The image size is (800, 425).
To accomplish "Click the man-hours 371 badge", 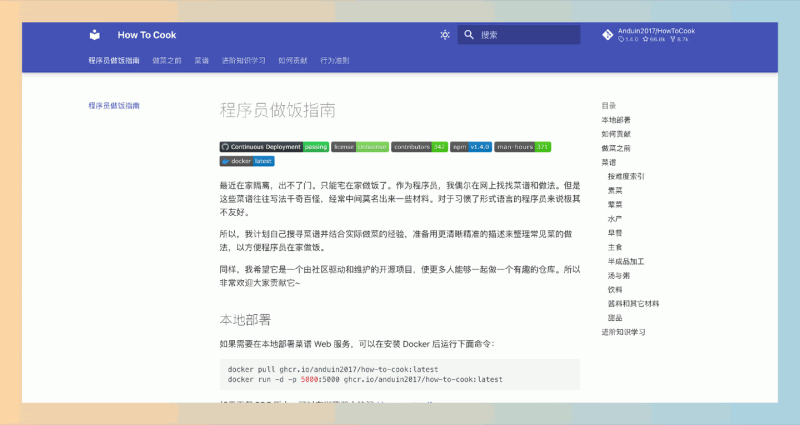I will point(522,147).
